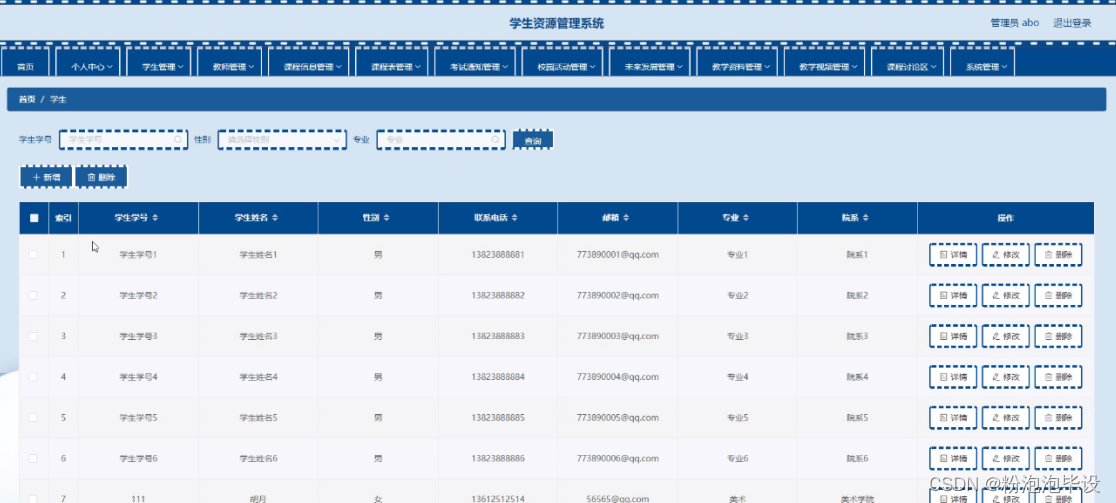Click the 管理员 abo account label
The width and height of the screenshot is (1116, 503).
click(1014, 23)
